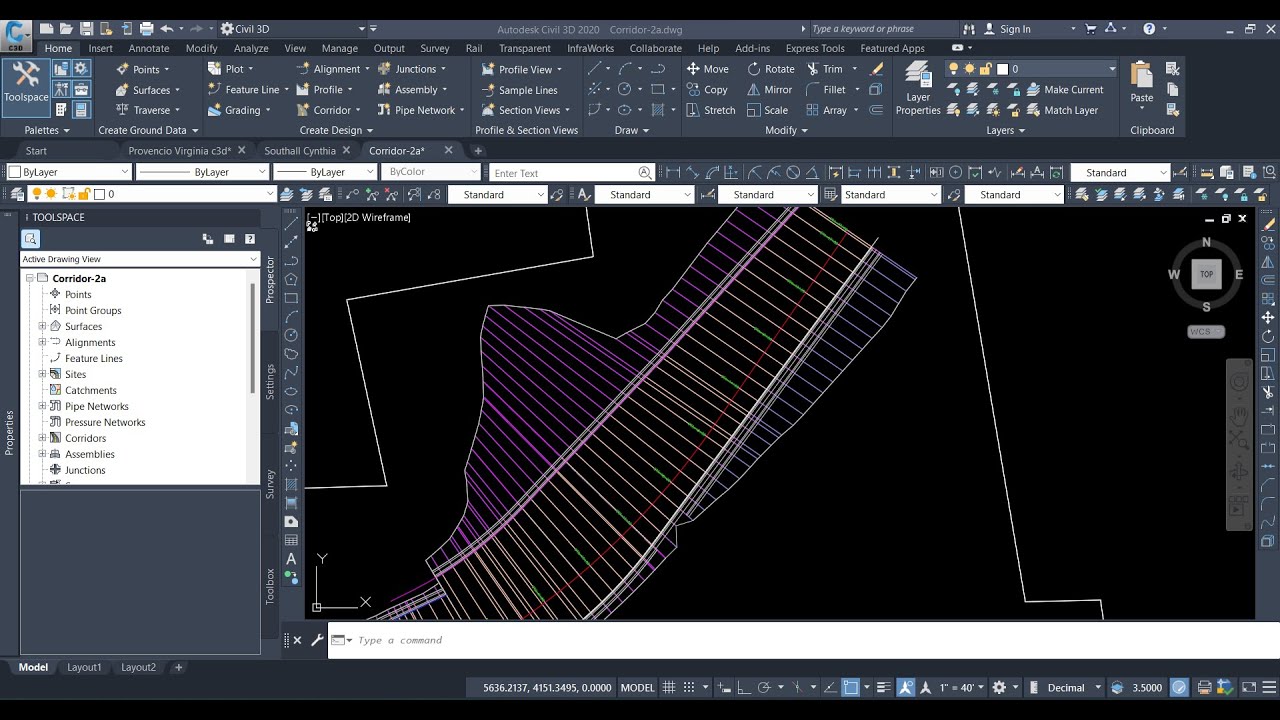This screenshot has width=1280, height=720.
Task: Open the Prospector side tab
Action: [x=270, y=279]
